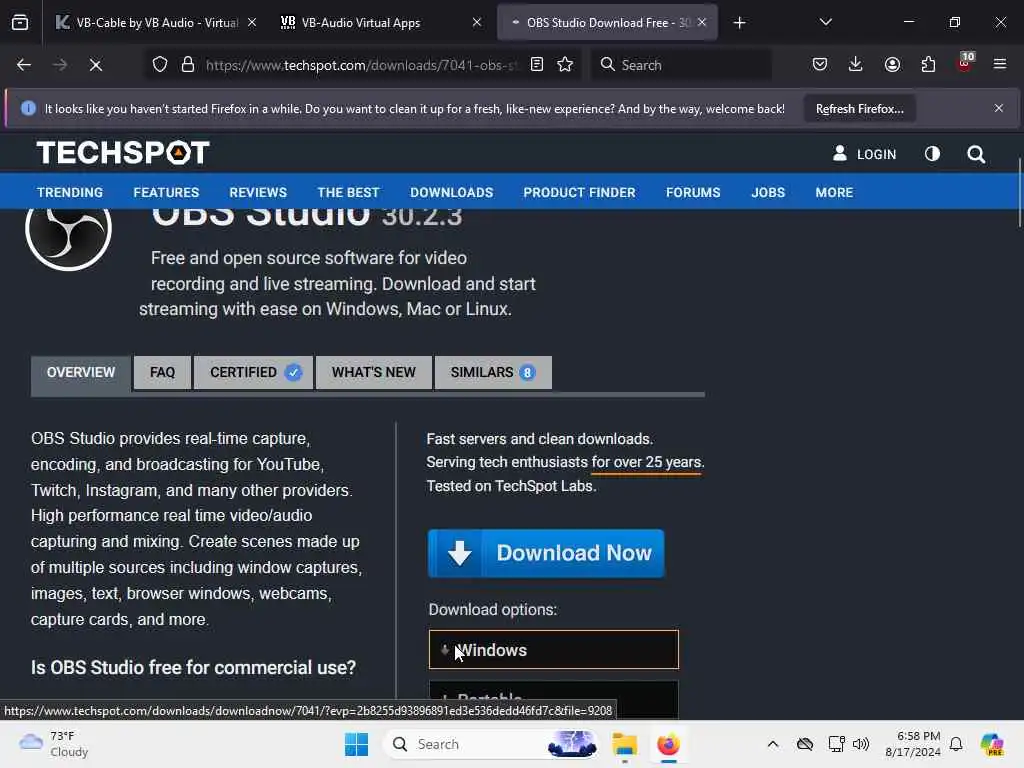Click Firefox icon in taskbar
Image resolution: width=1024 pixels, height=768 pixels.
point(668,744)
